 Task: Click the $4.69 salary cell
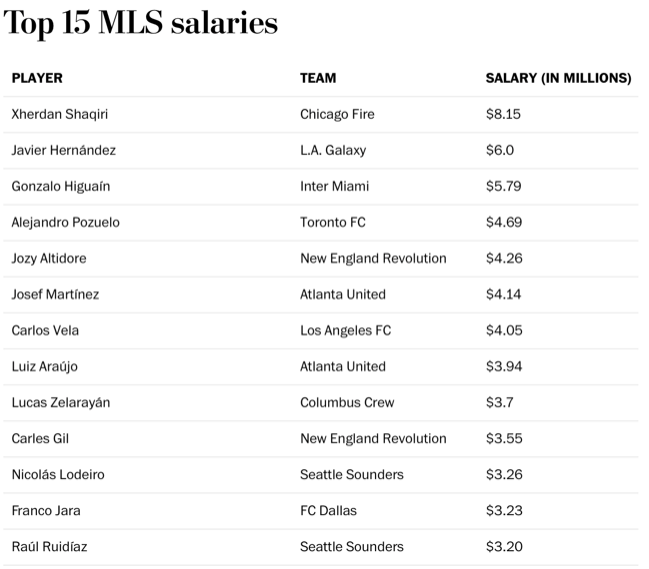(504, 222)
